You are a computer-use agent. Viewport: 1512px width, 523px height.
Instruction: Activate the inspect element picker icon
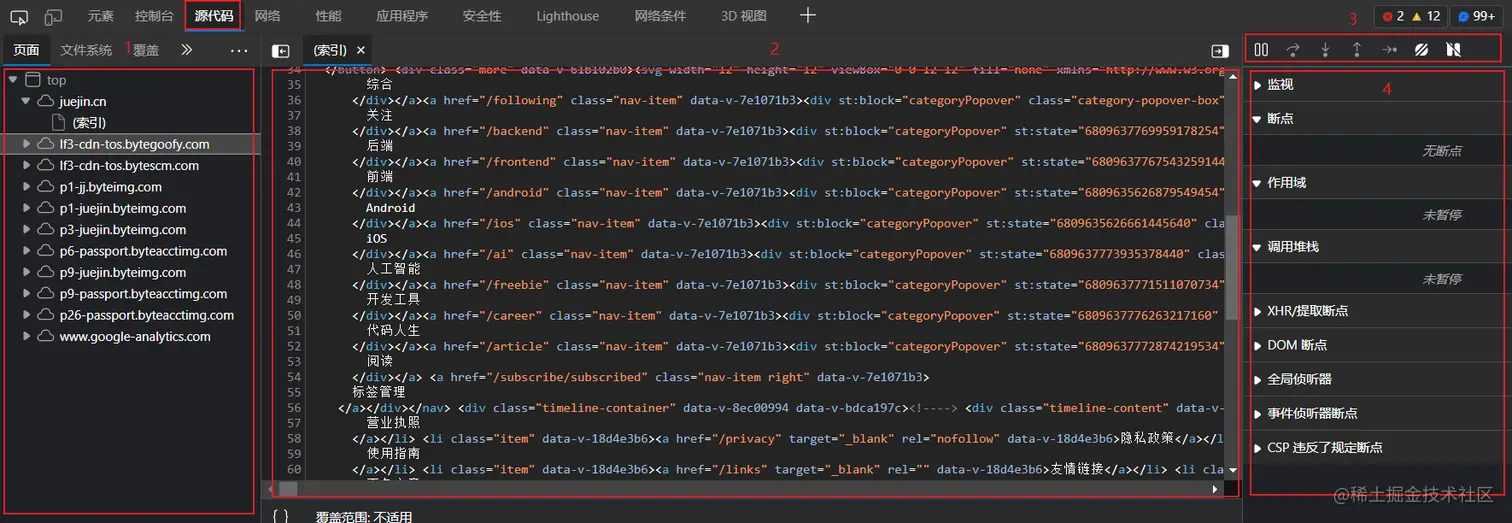pos(19,17)
